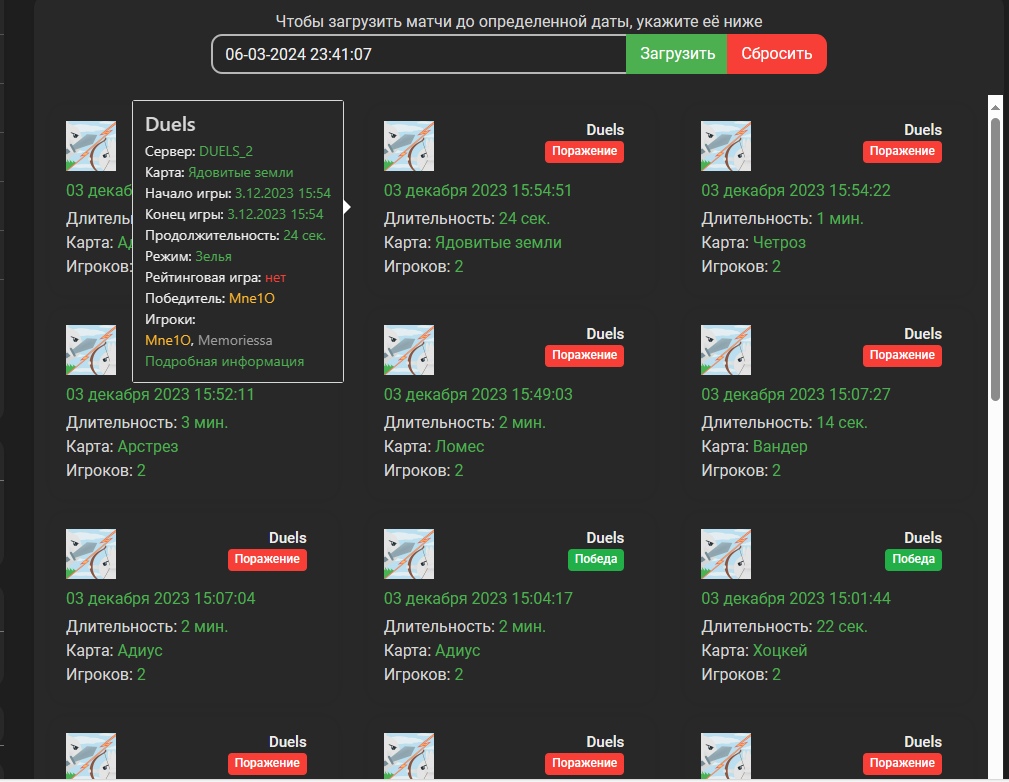Click the Duels icon for the 15:54:51 match
This screenshot has width=1009, height=782.
coord(409,146)
